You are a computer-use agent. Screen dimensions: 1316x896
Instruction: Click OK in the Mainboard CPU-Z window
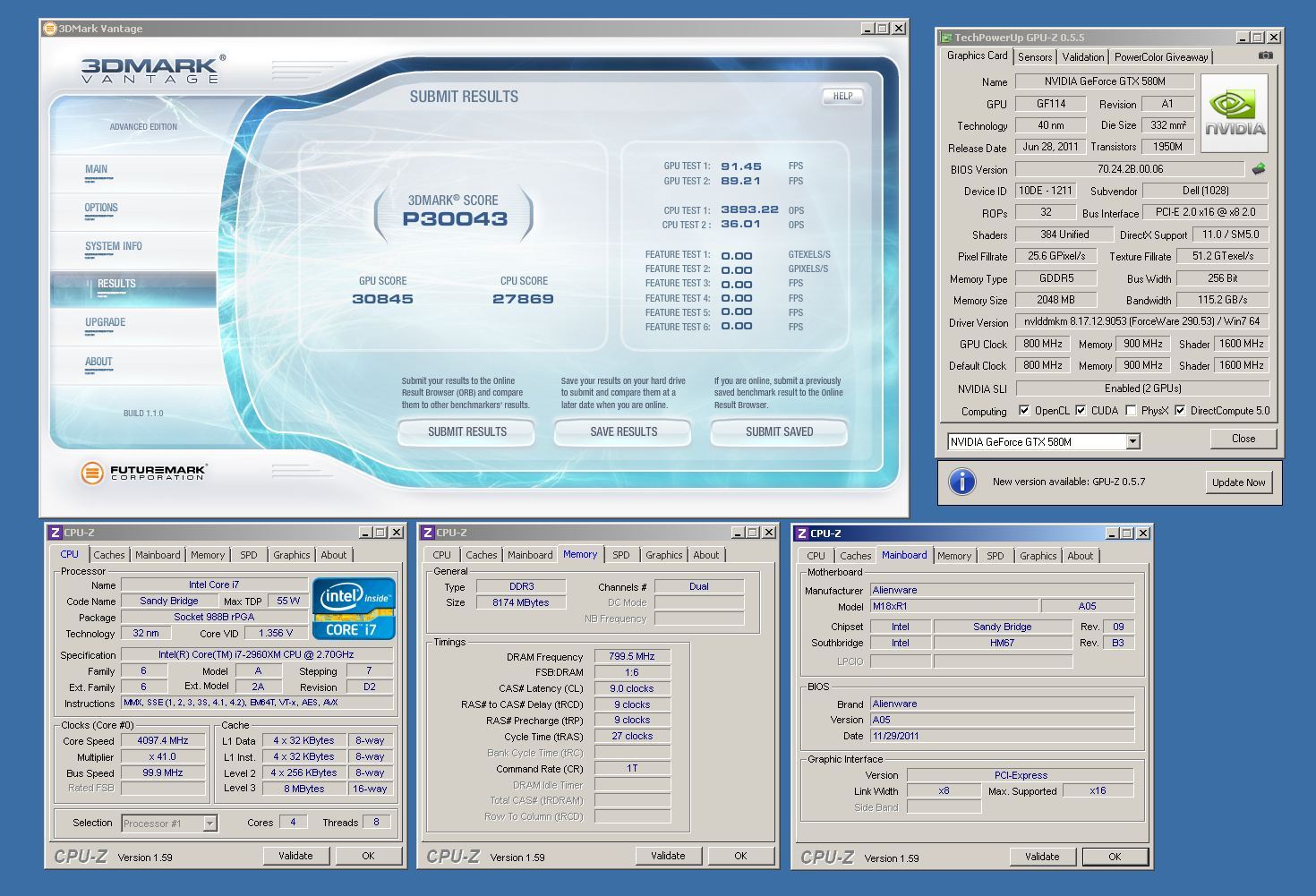click(x=1115, y=857)
